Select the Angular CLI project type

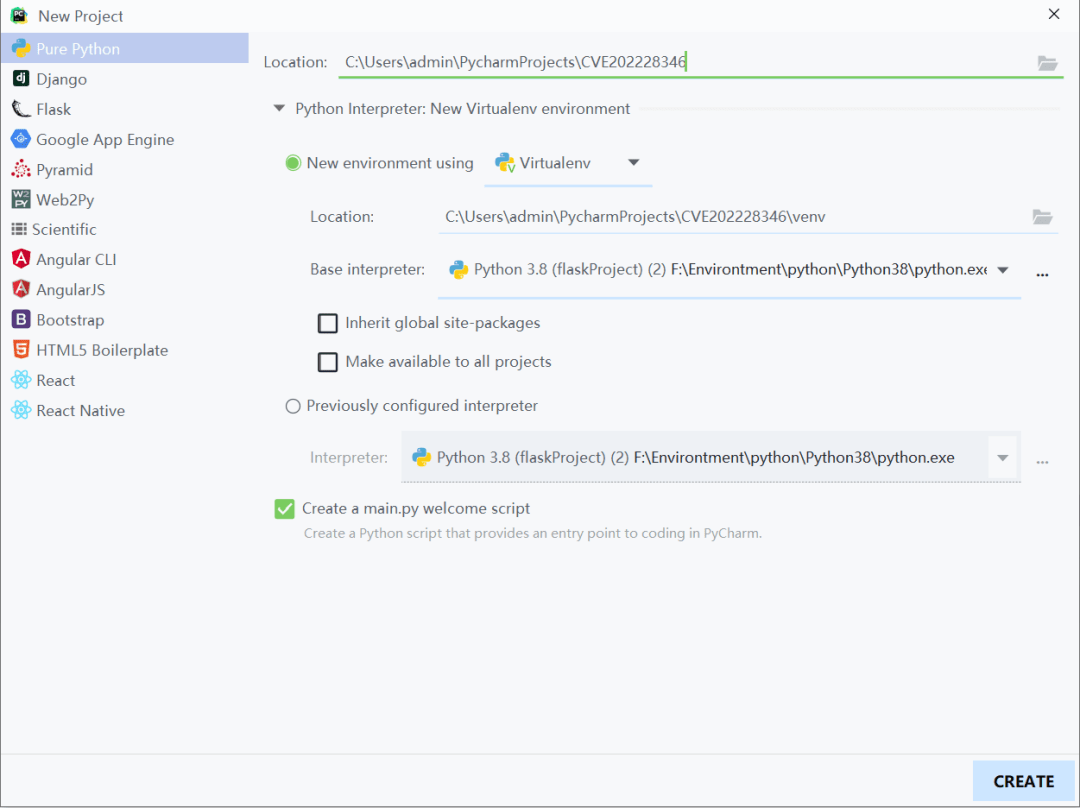pos(74,259)
